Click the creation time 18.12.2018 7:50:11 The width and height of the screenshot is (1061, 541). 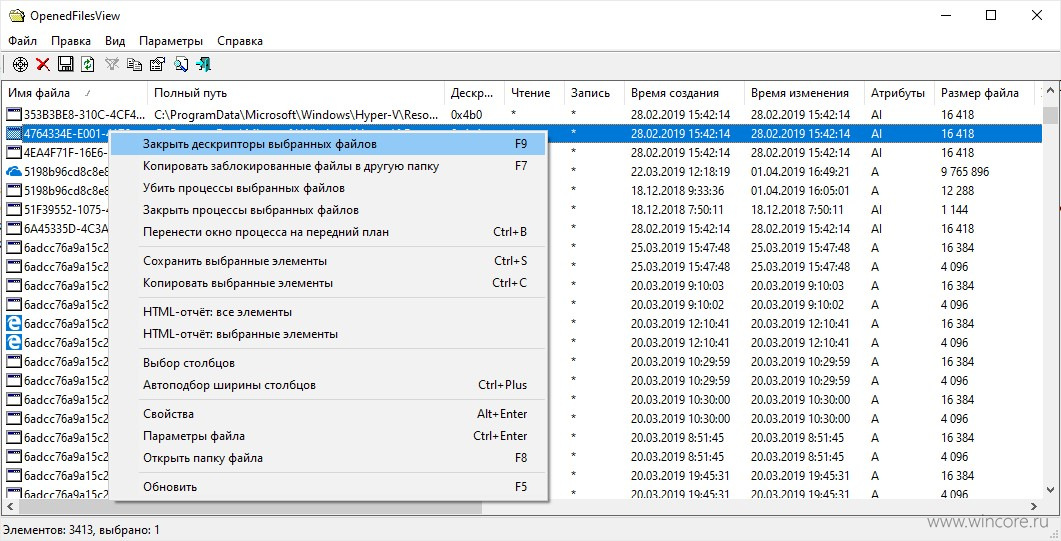tap(677, 210)
